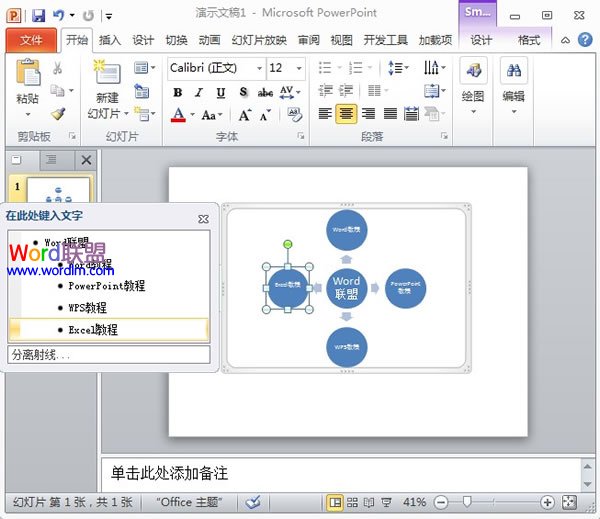Paste clipboard contents with the Paste icon

click(x=28, y=72)
